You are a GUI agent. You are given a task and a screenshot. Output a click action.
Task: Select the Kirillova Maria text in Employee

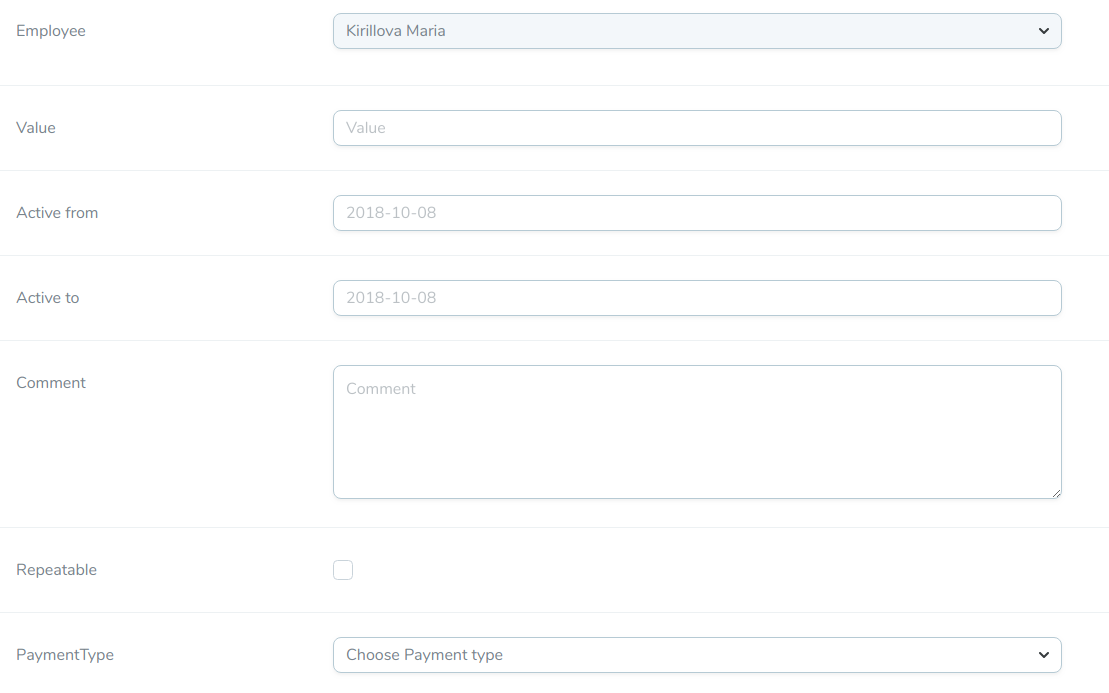pyautogui.click(x=396, y=31)
